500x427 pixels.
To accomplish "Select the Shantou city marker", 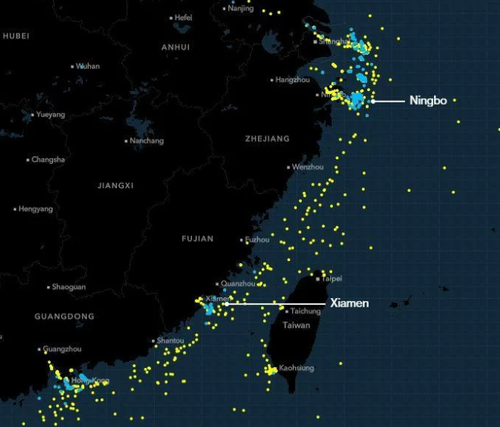I will click(153, 341).
